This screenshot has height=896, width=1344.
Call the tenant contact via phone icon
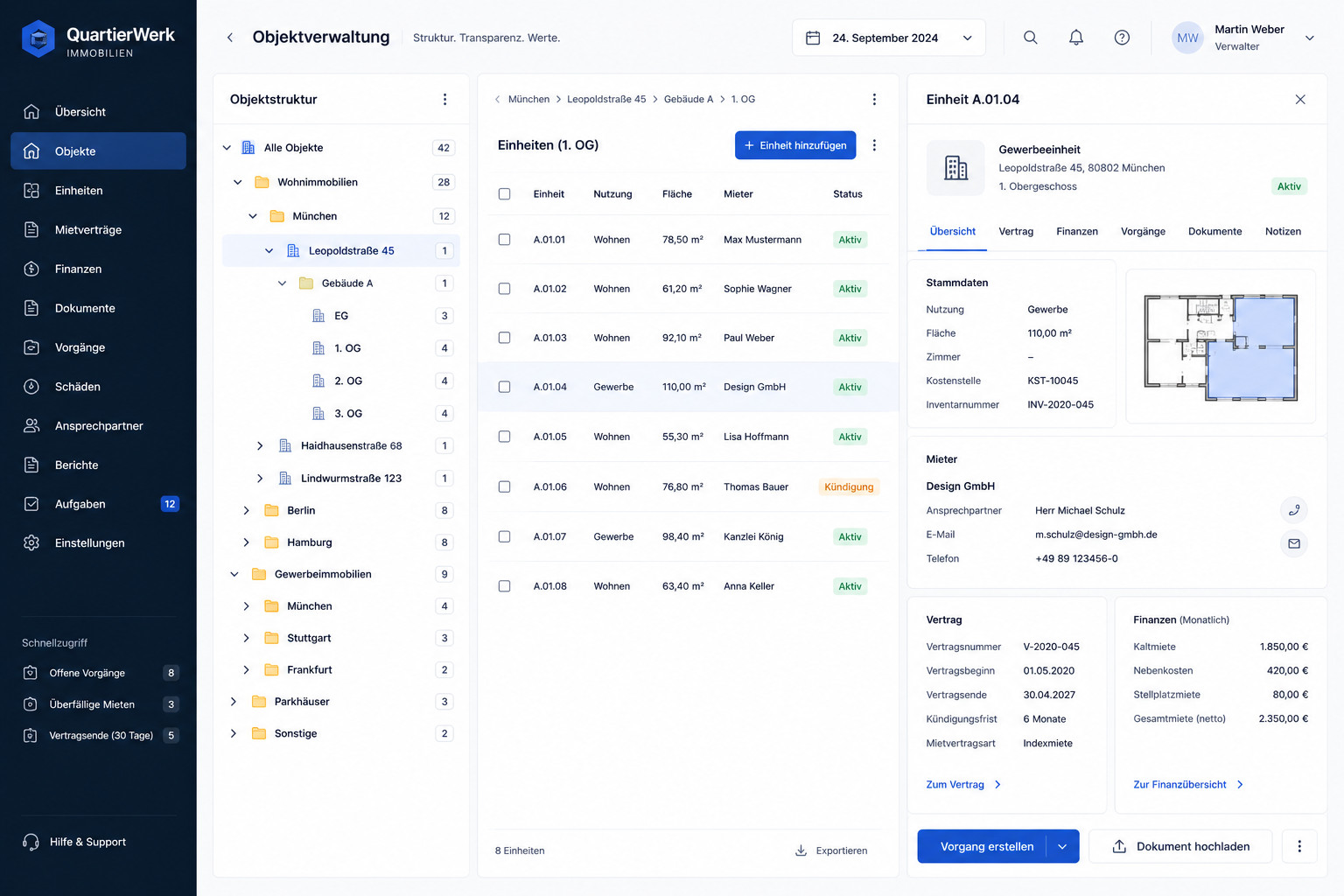(1294, 510)
